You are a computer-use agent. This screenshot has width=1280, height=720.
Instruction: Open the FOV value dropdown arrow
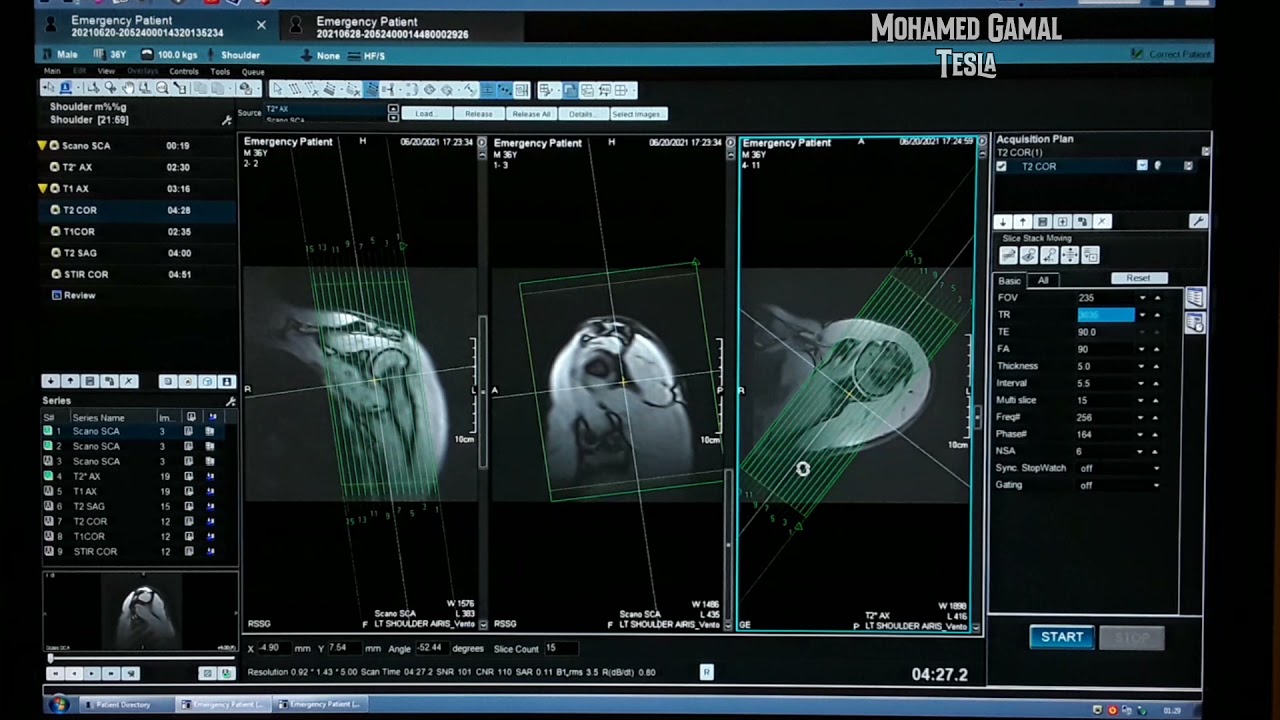1142,298
